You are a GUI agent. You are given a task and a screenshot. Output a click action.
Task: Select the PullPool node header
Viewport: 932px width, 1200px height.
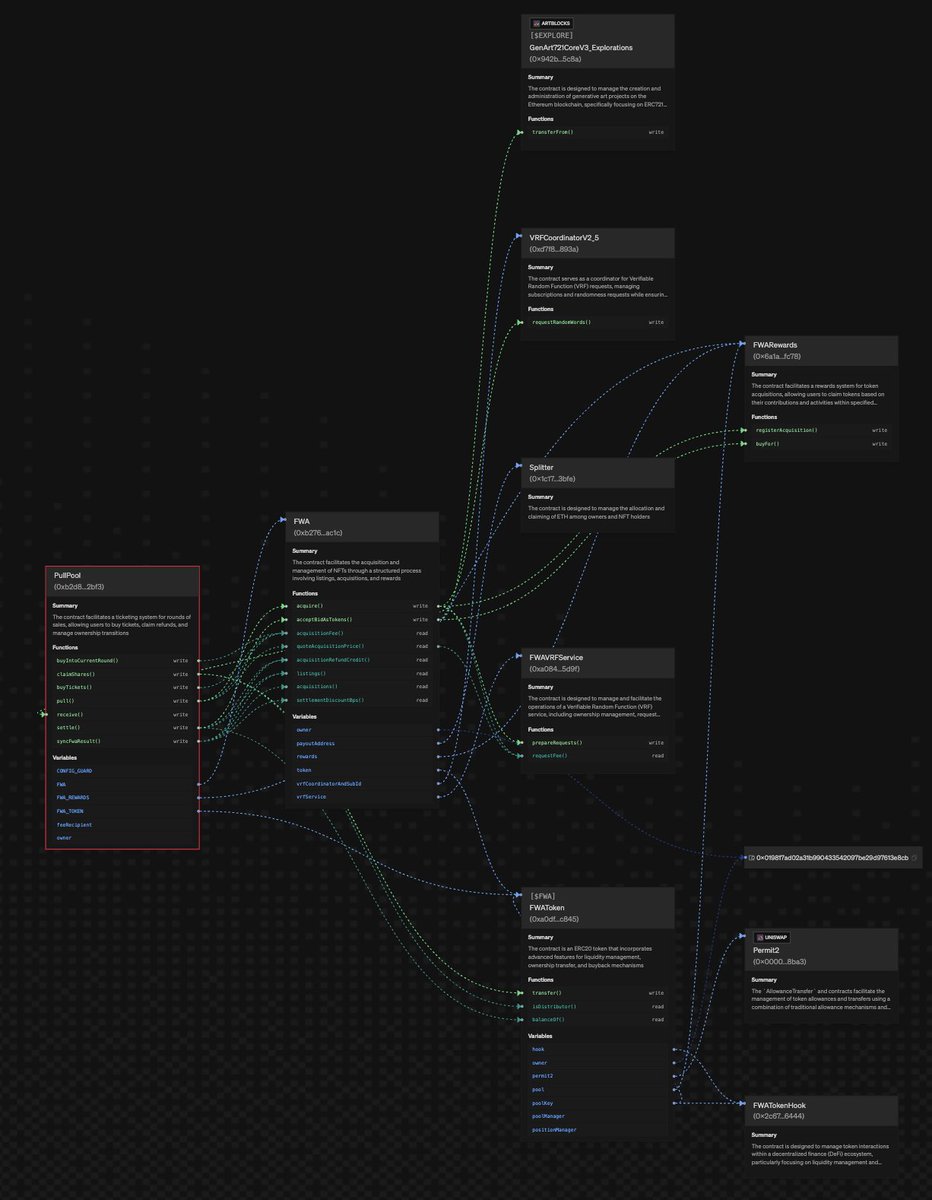click(x=122, y=581)
